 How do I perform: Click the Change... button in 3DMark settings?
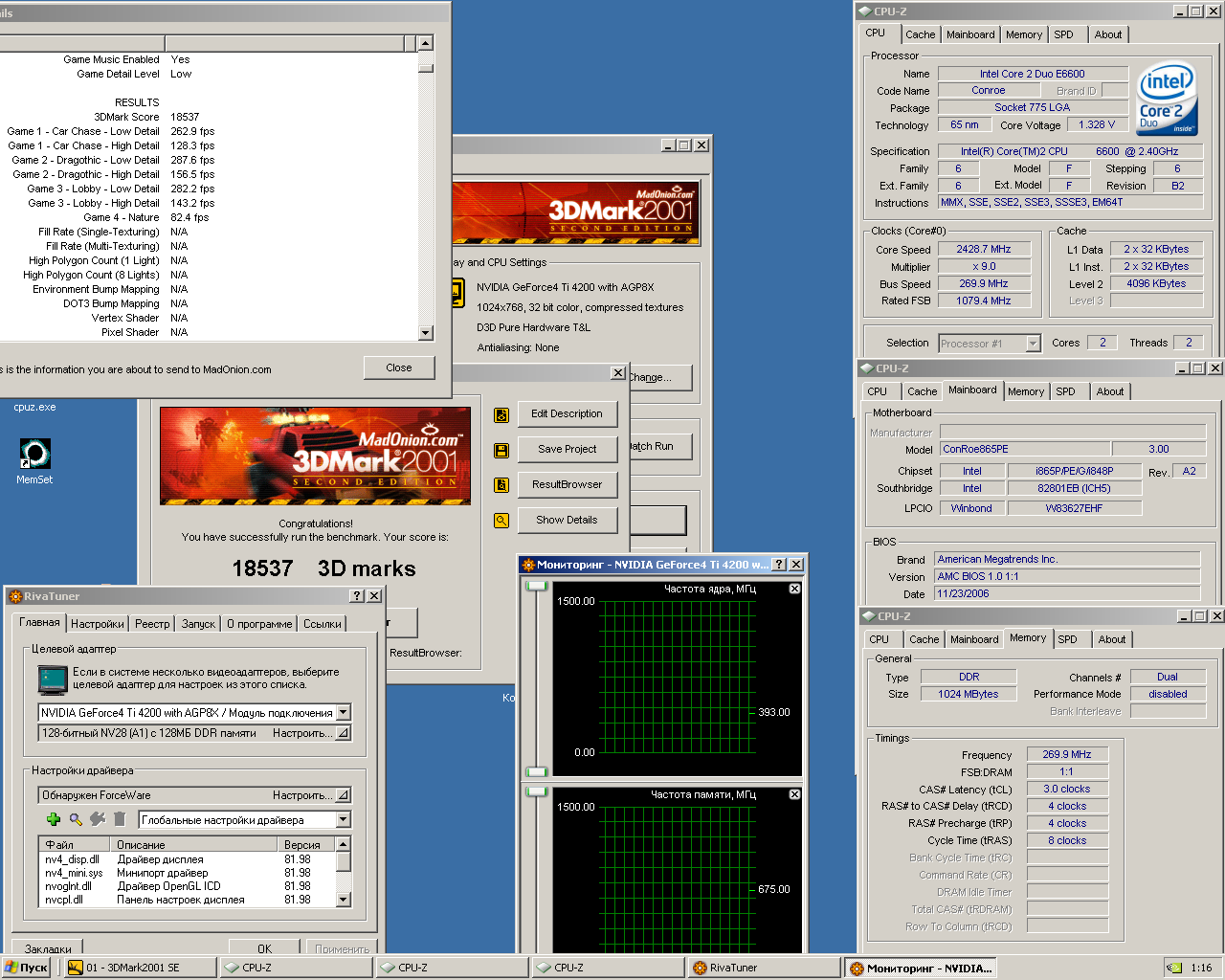tap(659, 377)
